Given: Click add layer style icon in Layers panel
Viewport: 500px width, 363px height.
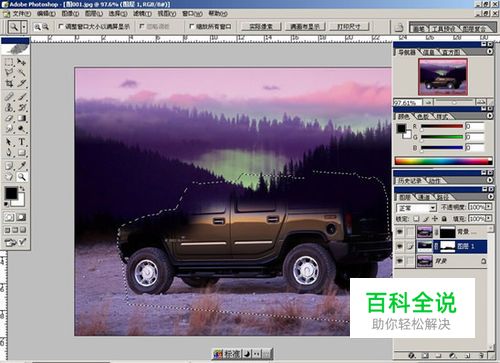Looking at the screenshot, I should point(411,355).
